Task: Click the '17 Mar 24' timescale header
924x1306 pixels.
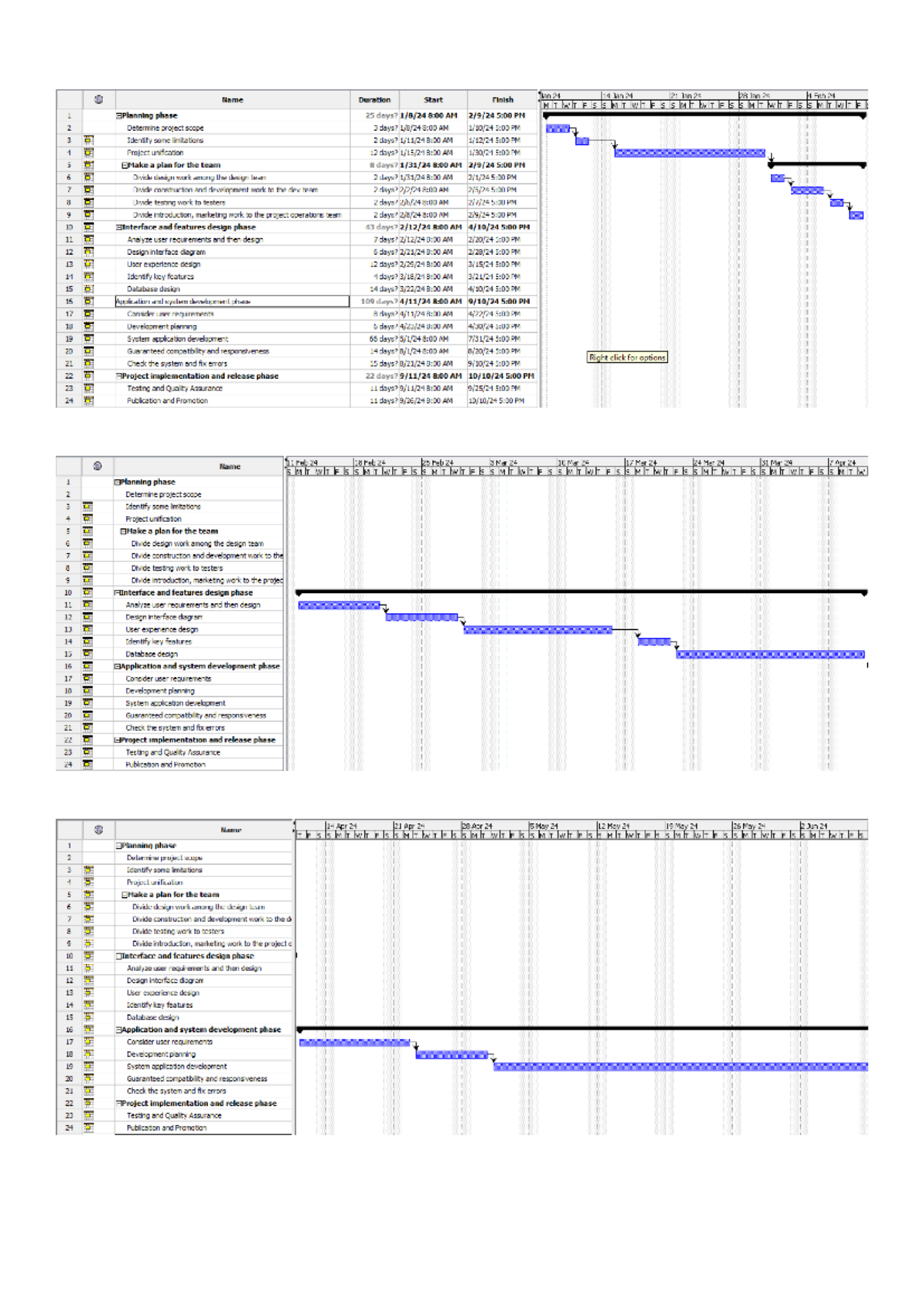Action: [658, 462]
